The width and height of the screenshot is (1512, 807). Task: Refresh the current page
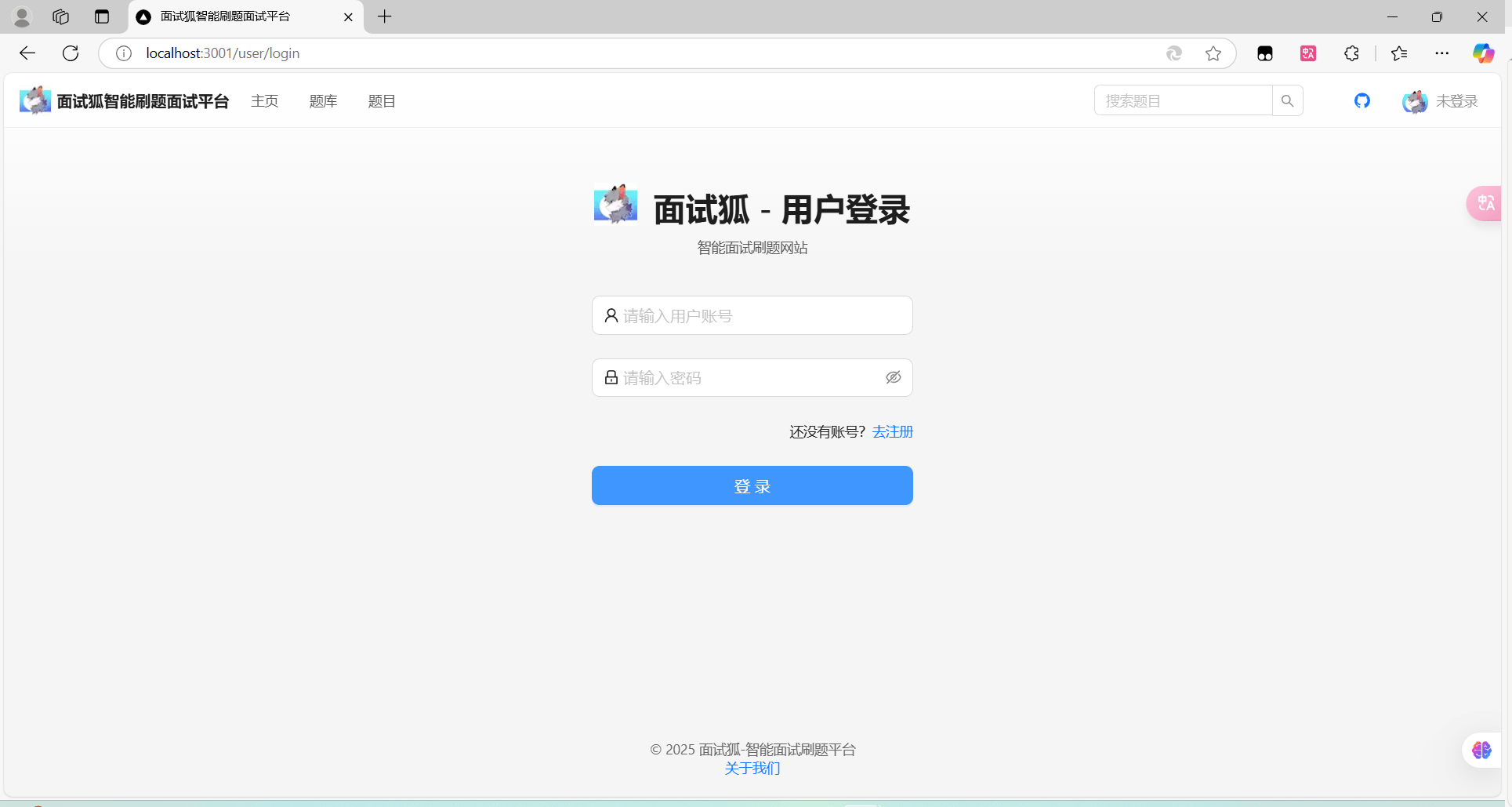click(x=71, y=53)
